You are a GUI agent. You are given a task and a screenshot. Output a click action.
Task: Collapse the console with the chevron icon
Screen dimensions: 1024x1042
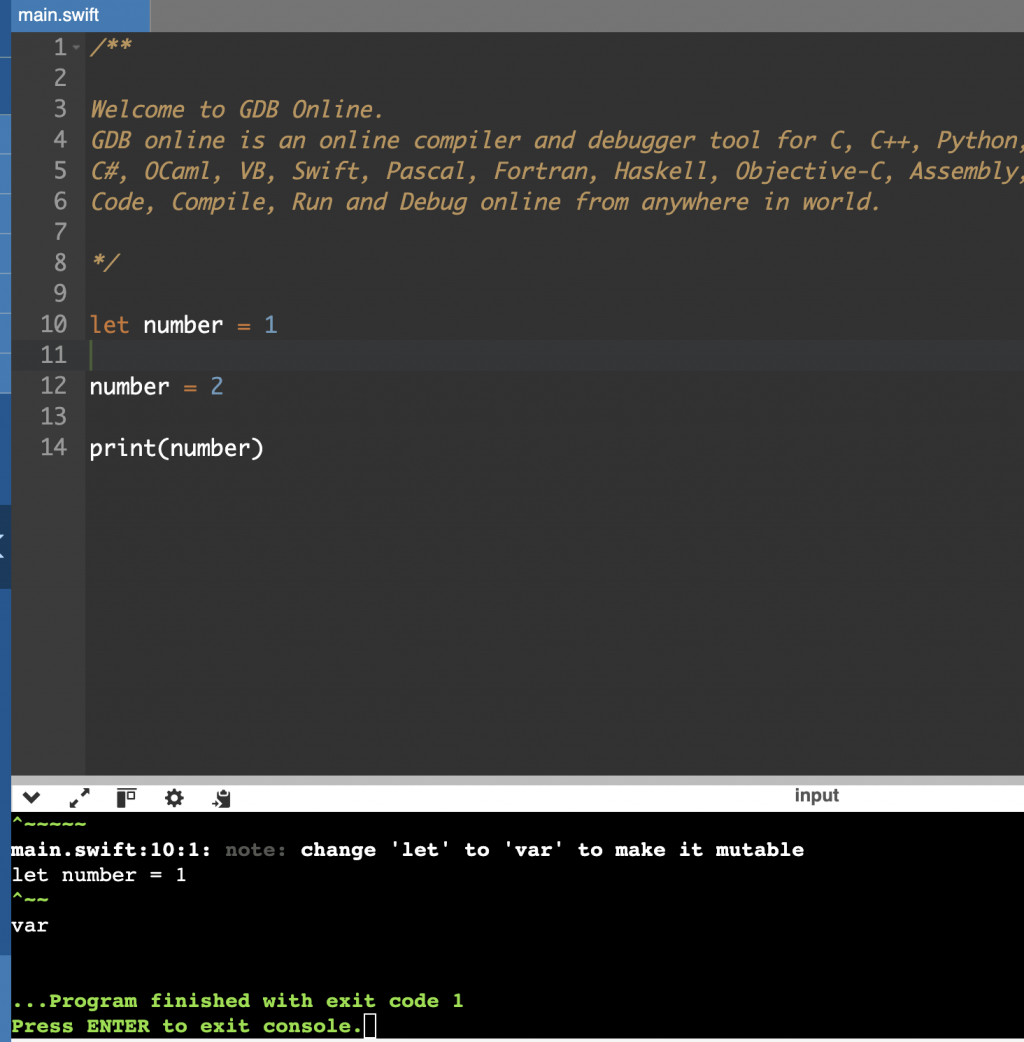click(x=31, y=797)
